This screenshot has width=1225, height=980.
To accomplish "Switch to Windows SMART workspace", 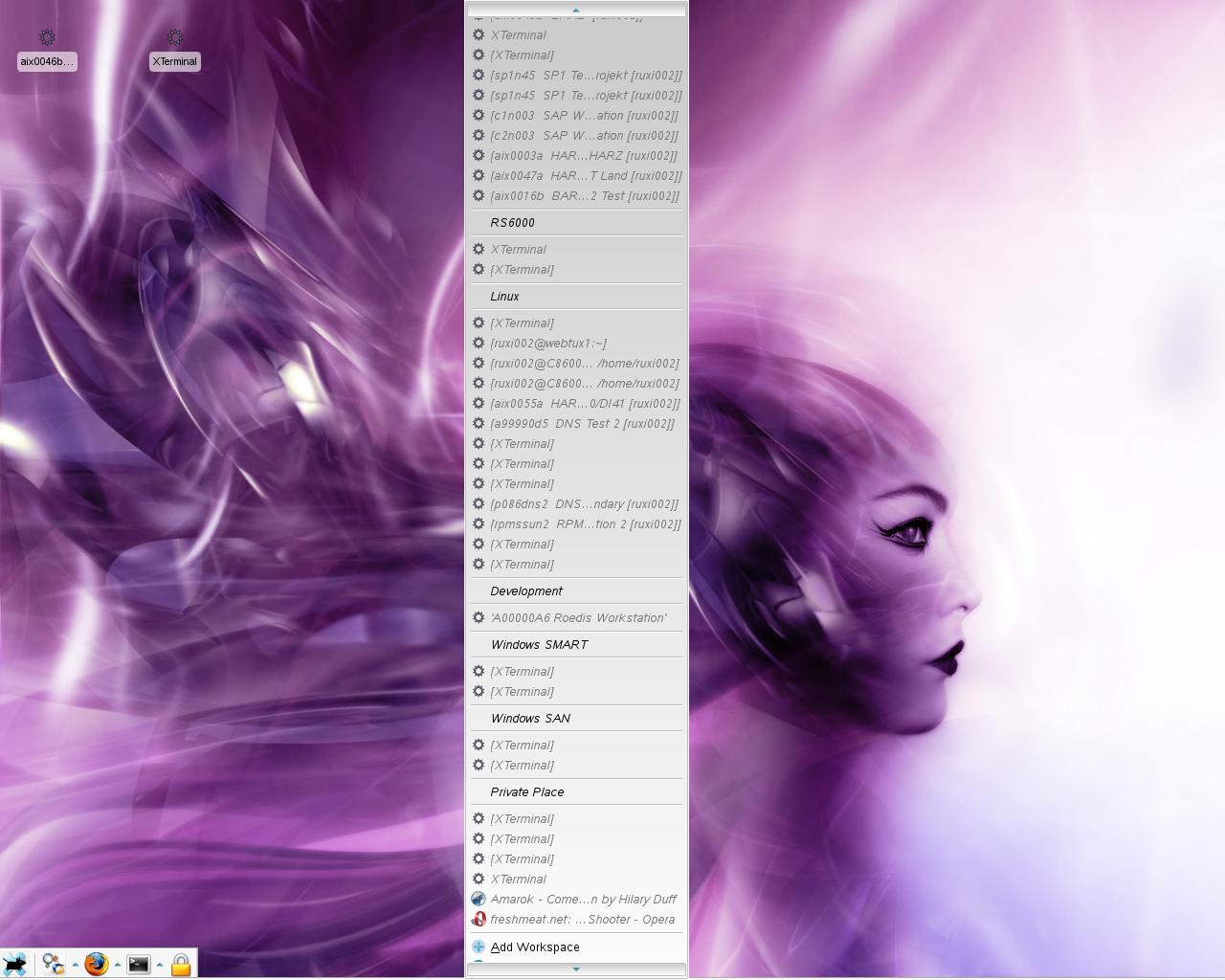I will click(539, 644).
